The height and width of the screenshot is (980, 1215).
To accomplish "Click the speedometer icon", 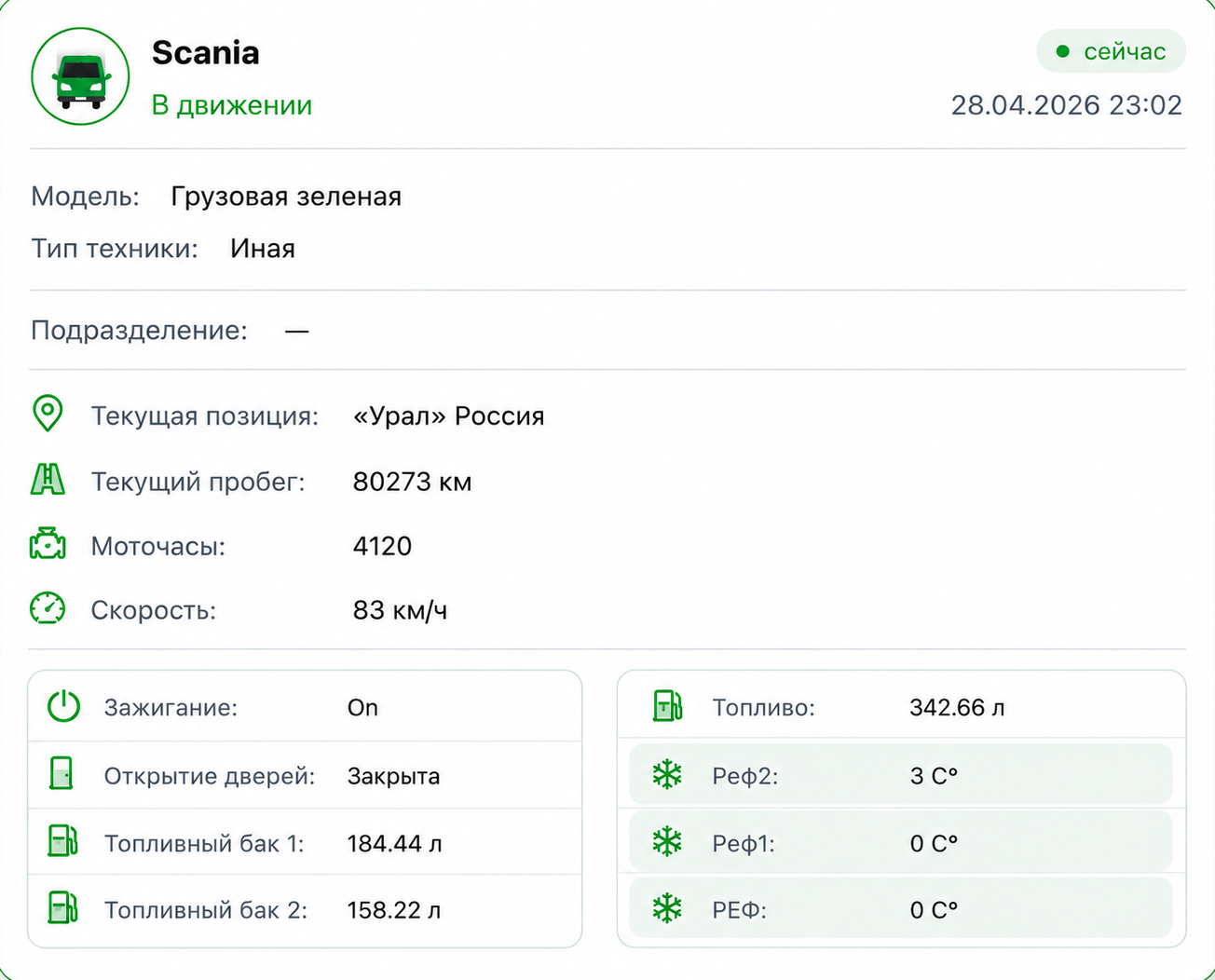I will tap(48, 608).
